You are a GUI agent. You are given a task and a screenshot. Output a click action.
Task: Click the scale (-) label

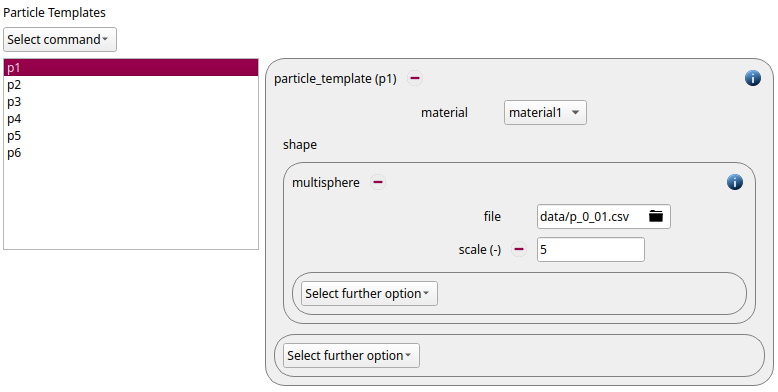tap(480, 250)
